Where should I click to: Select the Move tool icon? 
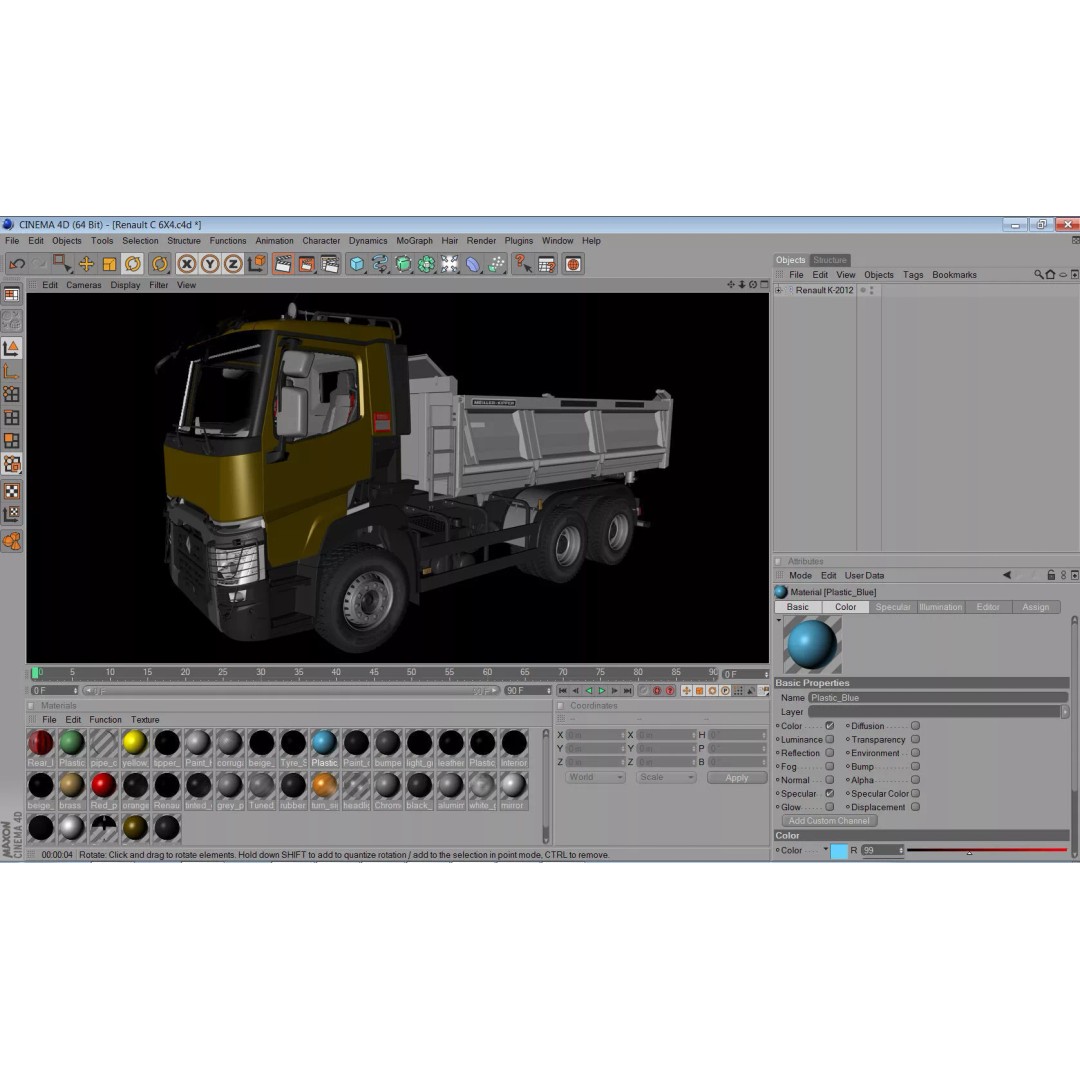(86, 264)
